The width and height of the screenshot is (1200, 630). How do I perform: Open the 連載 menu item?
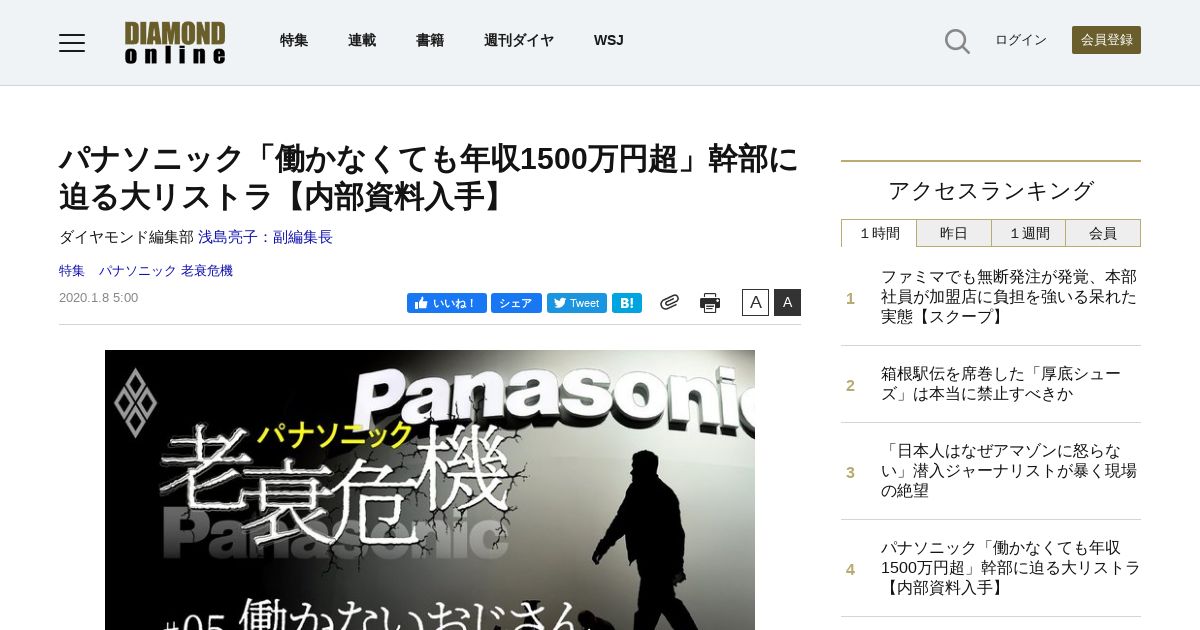(362, 40)
